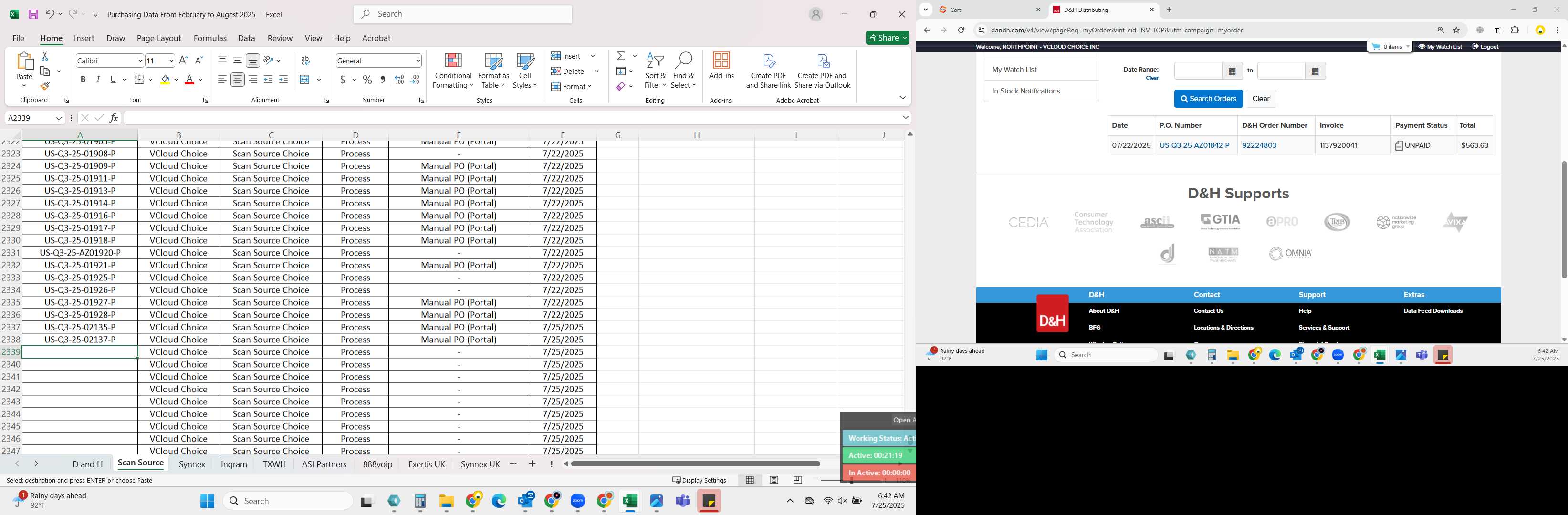The height and width of the screenshot is (515, 1568).
Task: Open the Insert ribbon tab
Action: click(84, 38)
